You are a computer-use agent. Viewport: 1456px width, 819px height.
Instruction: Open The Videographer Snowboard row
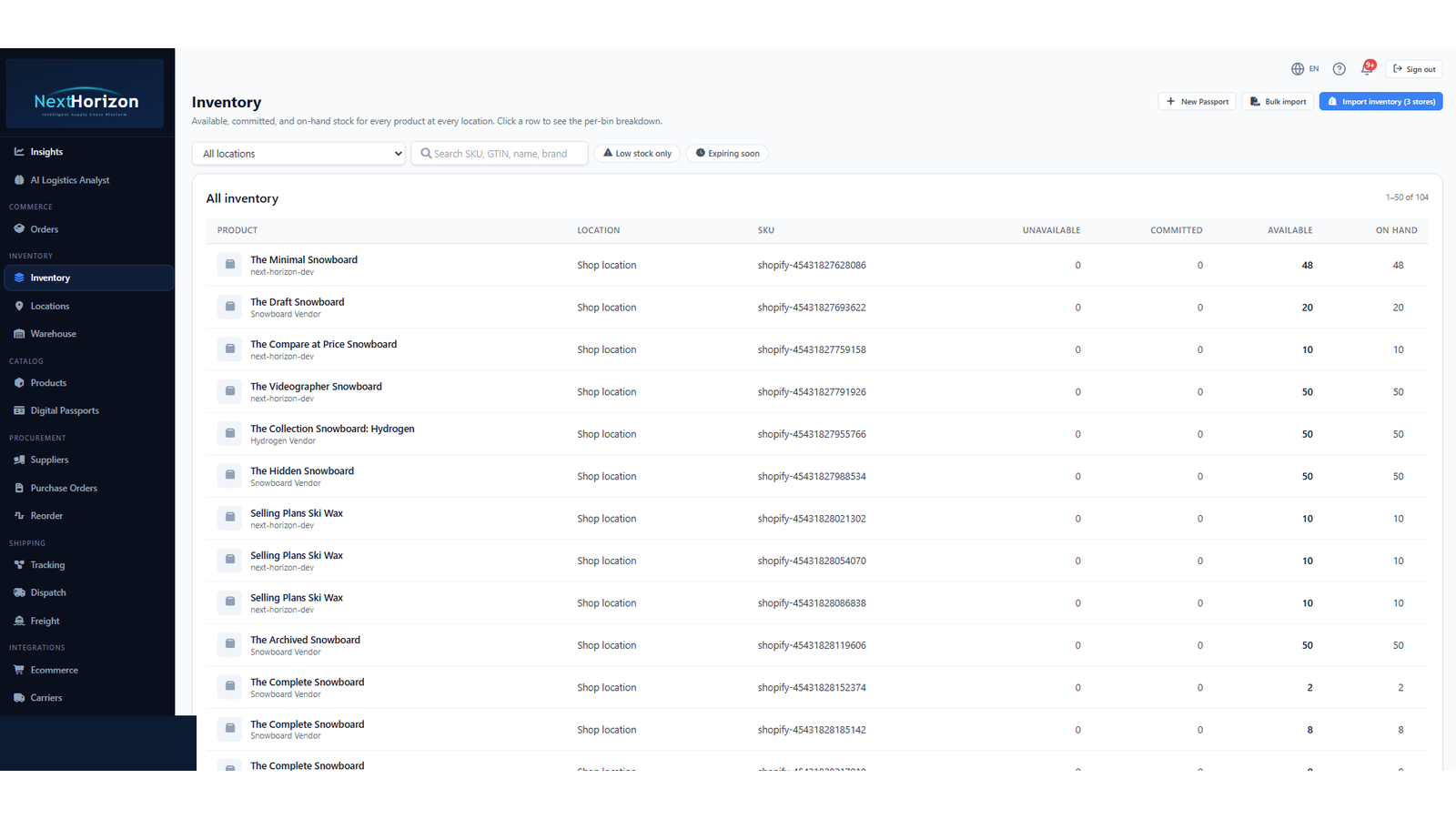pos(816,391)
